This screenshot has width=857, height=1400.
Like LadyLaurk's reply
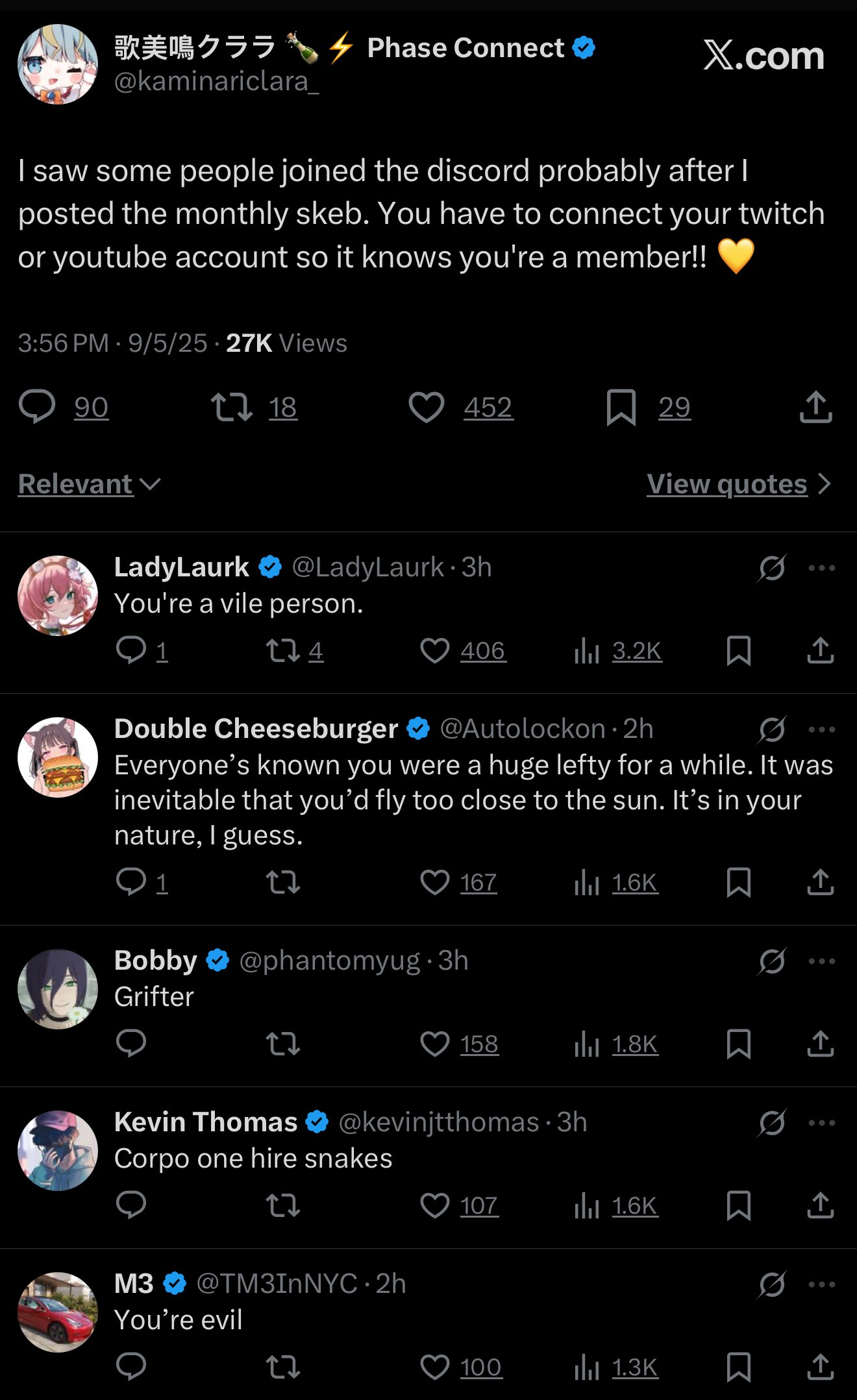435,651
